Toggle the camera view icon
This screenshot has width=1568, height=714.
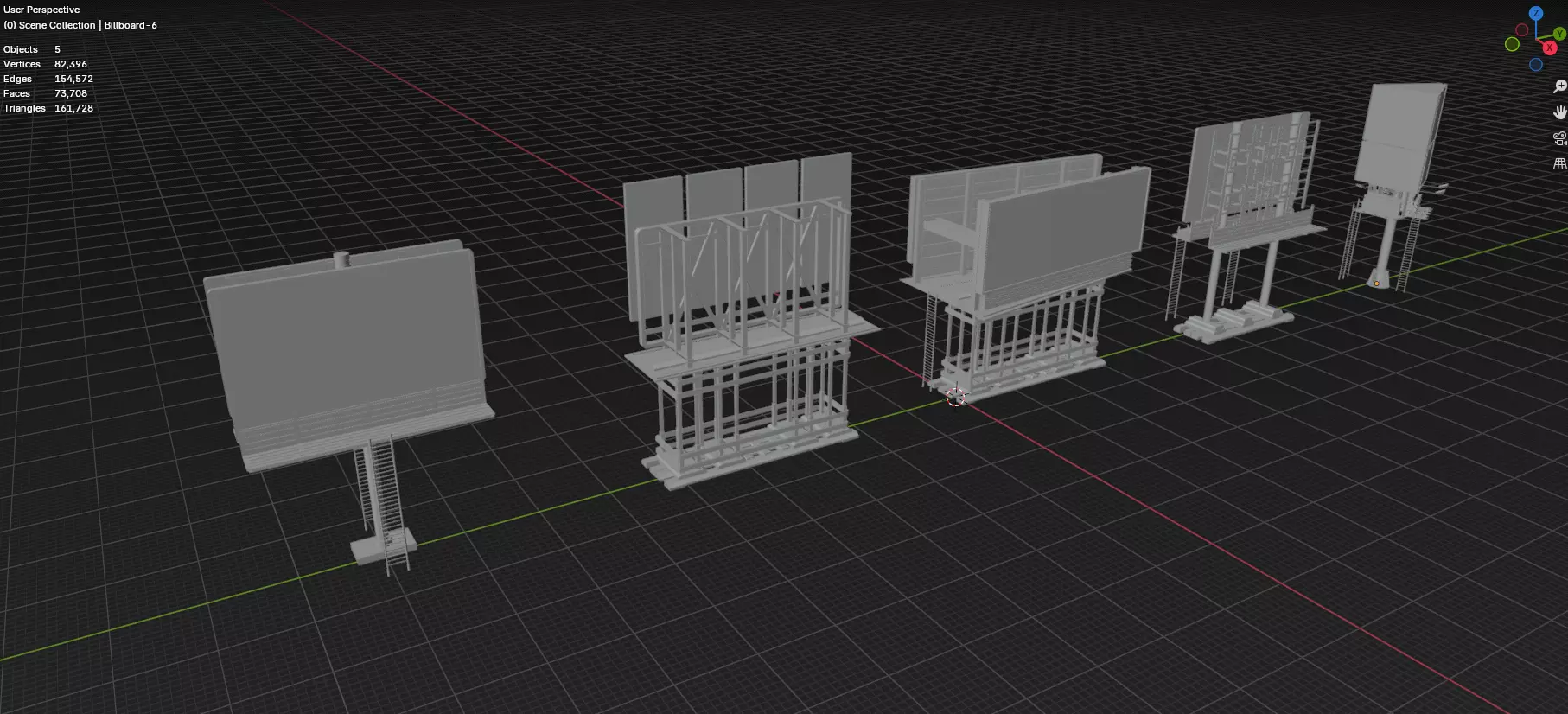click(x=1559, y=138)
